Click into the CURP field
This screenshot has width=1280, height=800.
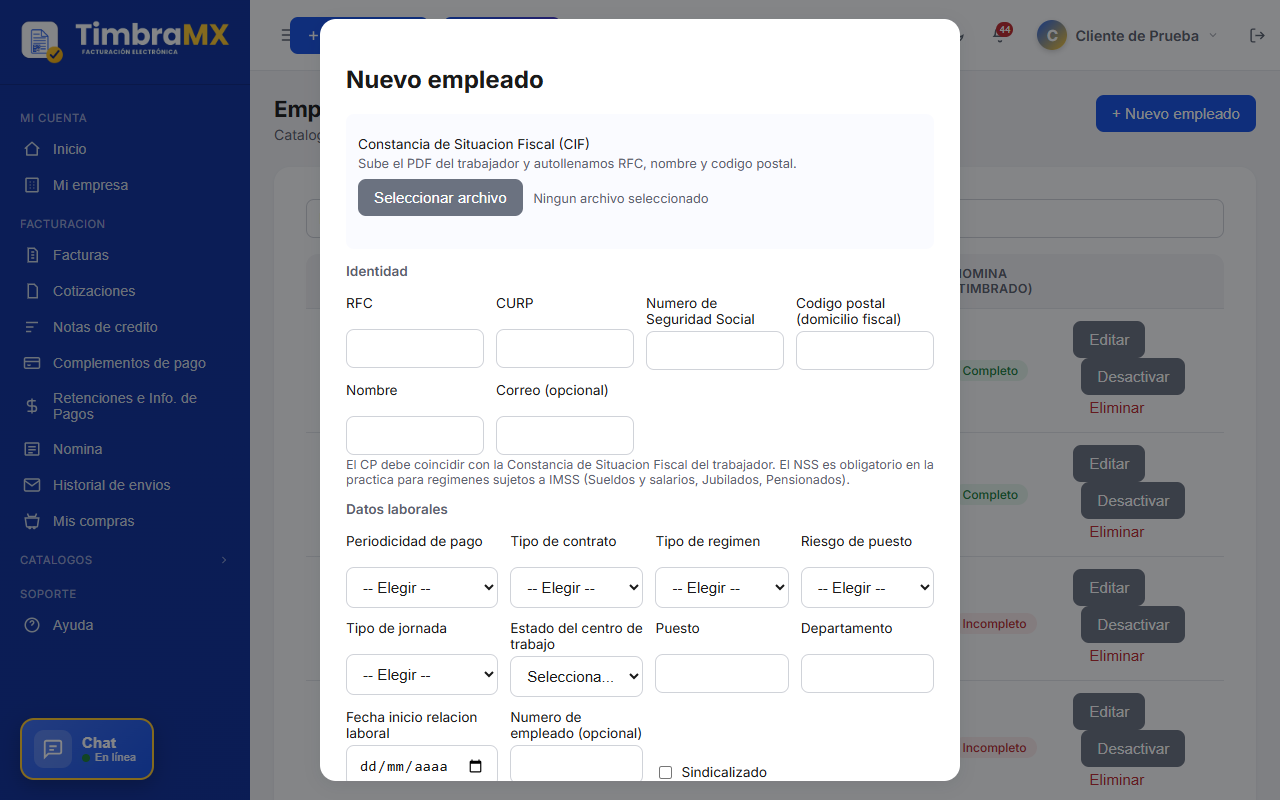tap(565, 349)
